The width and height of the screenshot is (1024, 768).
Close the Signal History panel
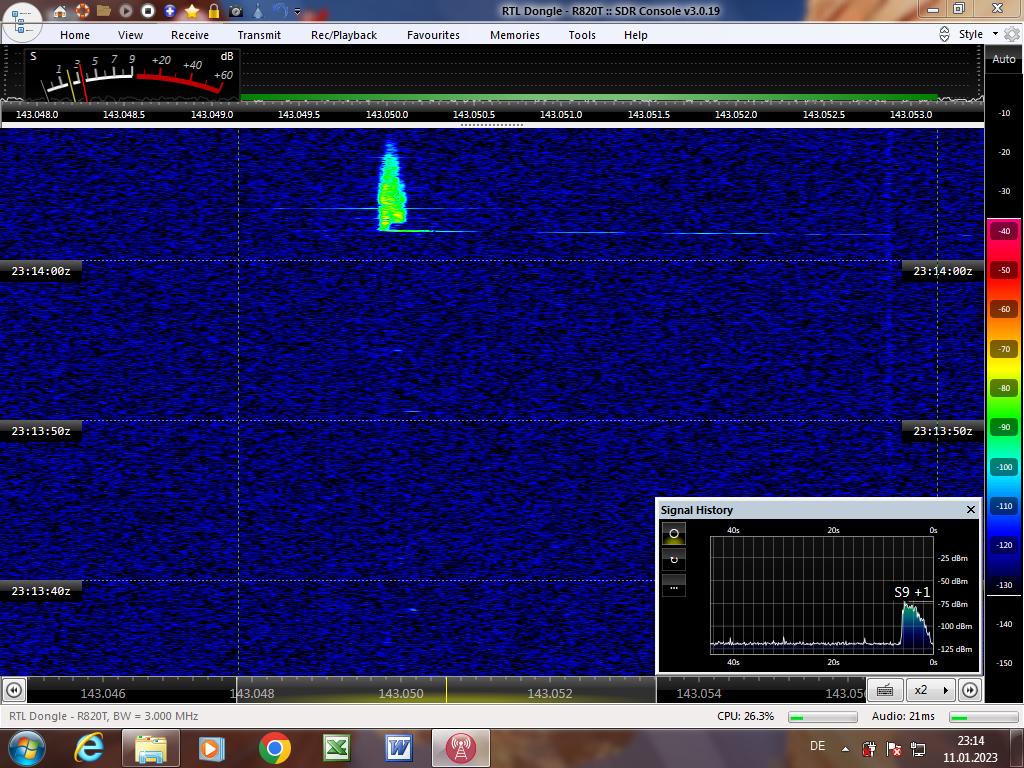(970, 509)
